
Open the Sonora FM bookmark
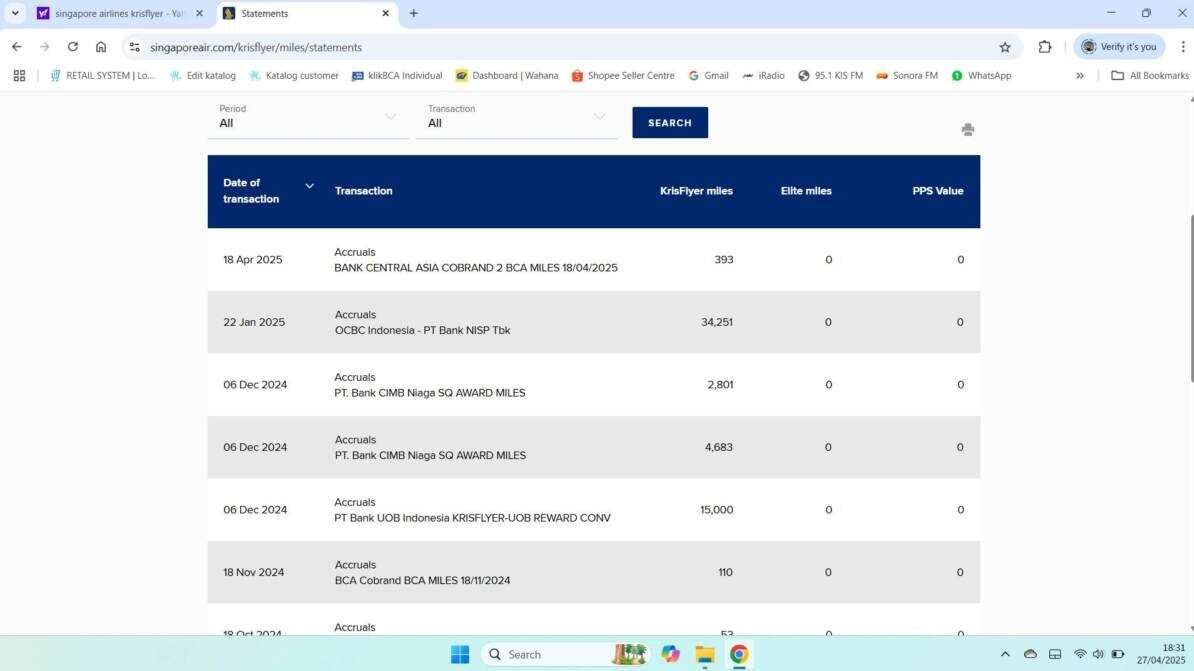[x=906, y=75]
